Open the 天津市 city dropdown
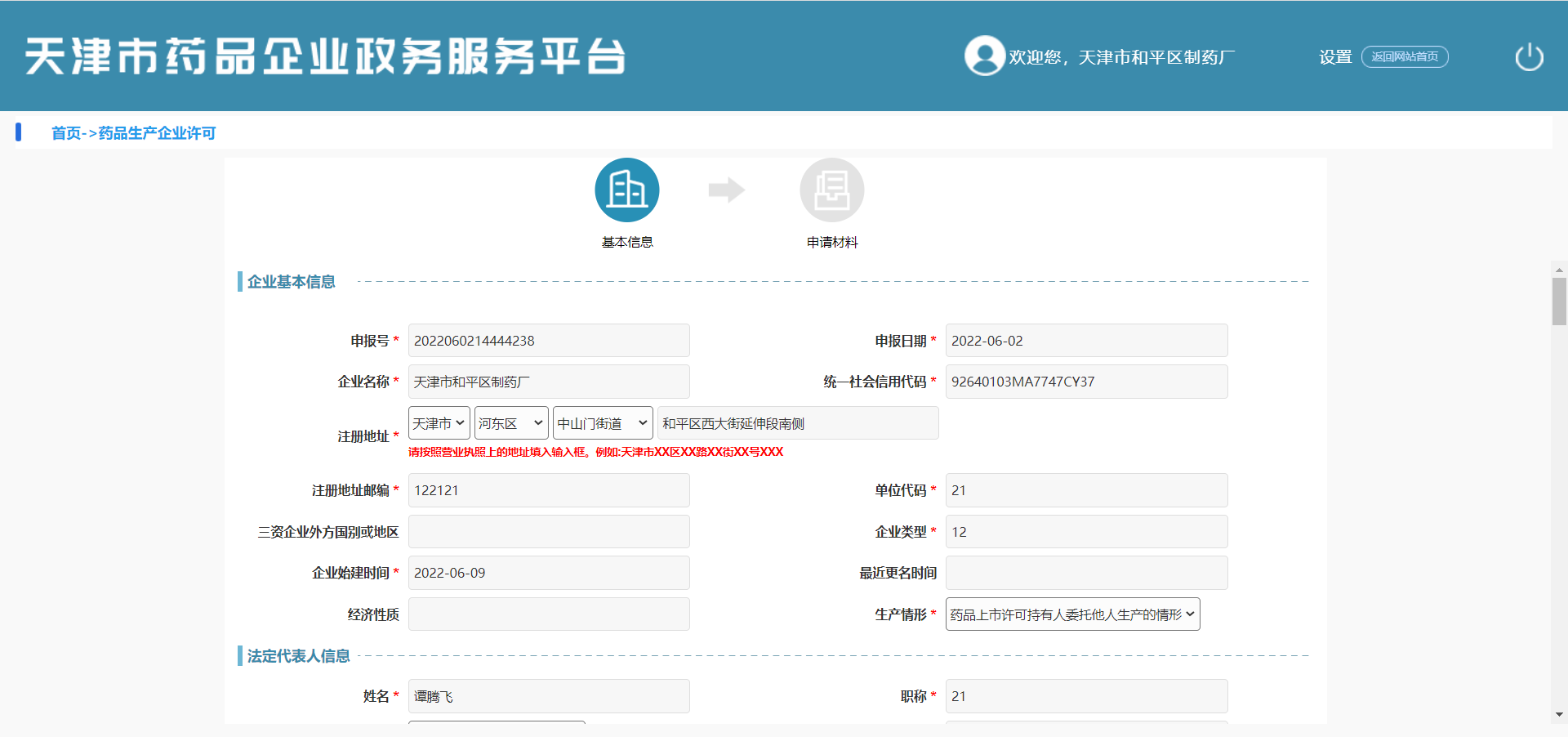This screenshot has height=737, width=1568. (x=439, y=423)
